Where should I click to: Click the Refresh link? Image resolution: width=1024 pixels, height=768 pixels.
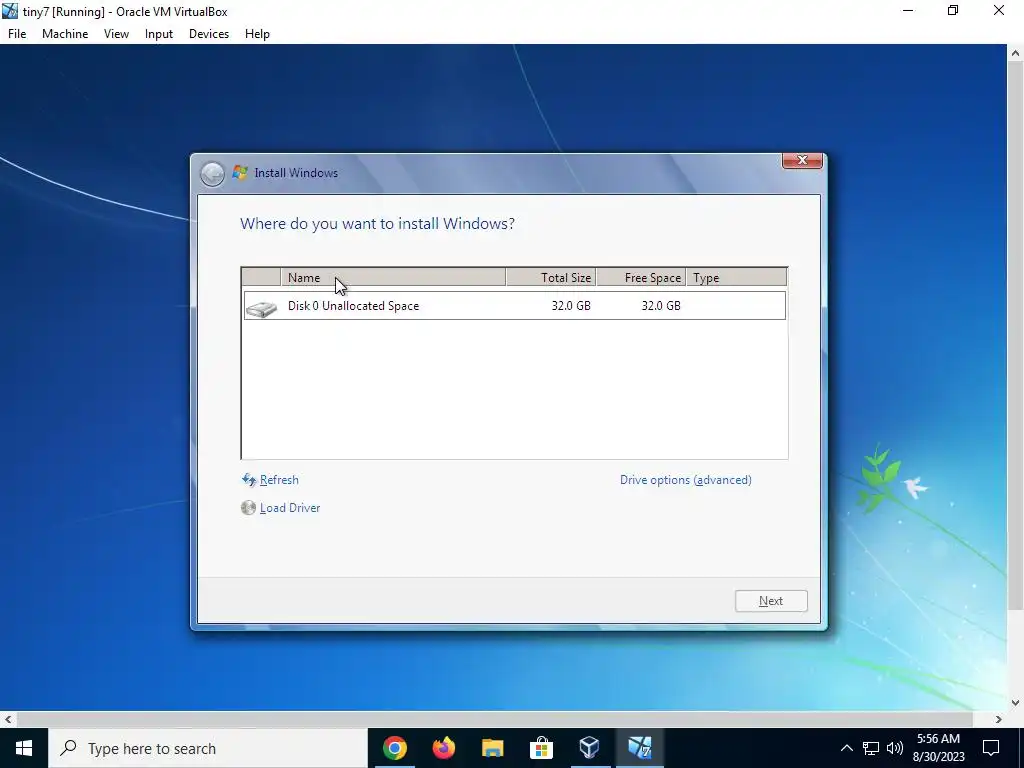pos(279,480)
